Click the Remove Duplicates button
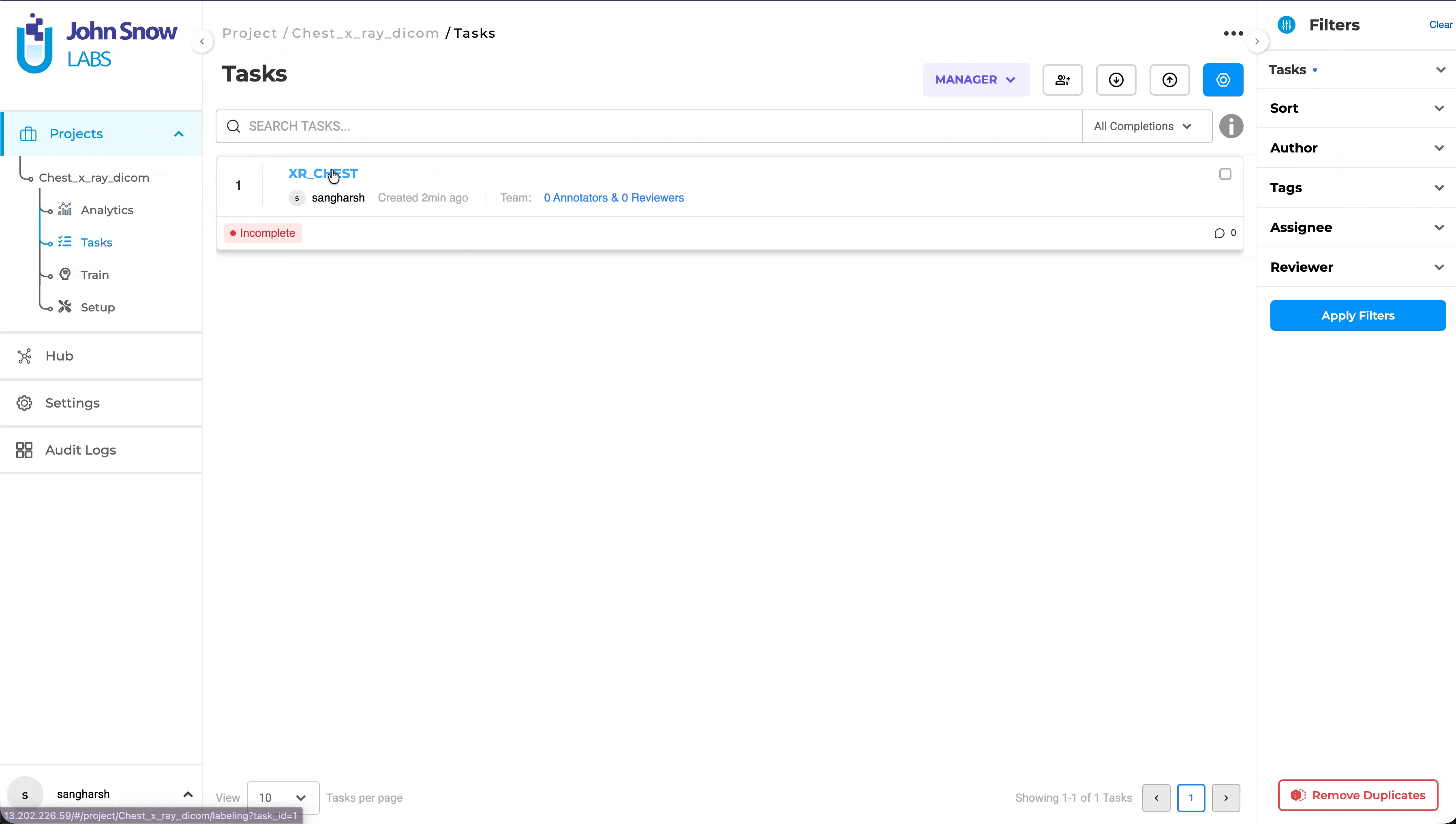 click(1358, 795)
